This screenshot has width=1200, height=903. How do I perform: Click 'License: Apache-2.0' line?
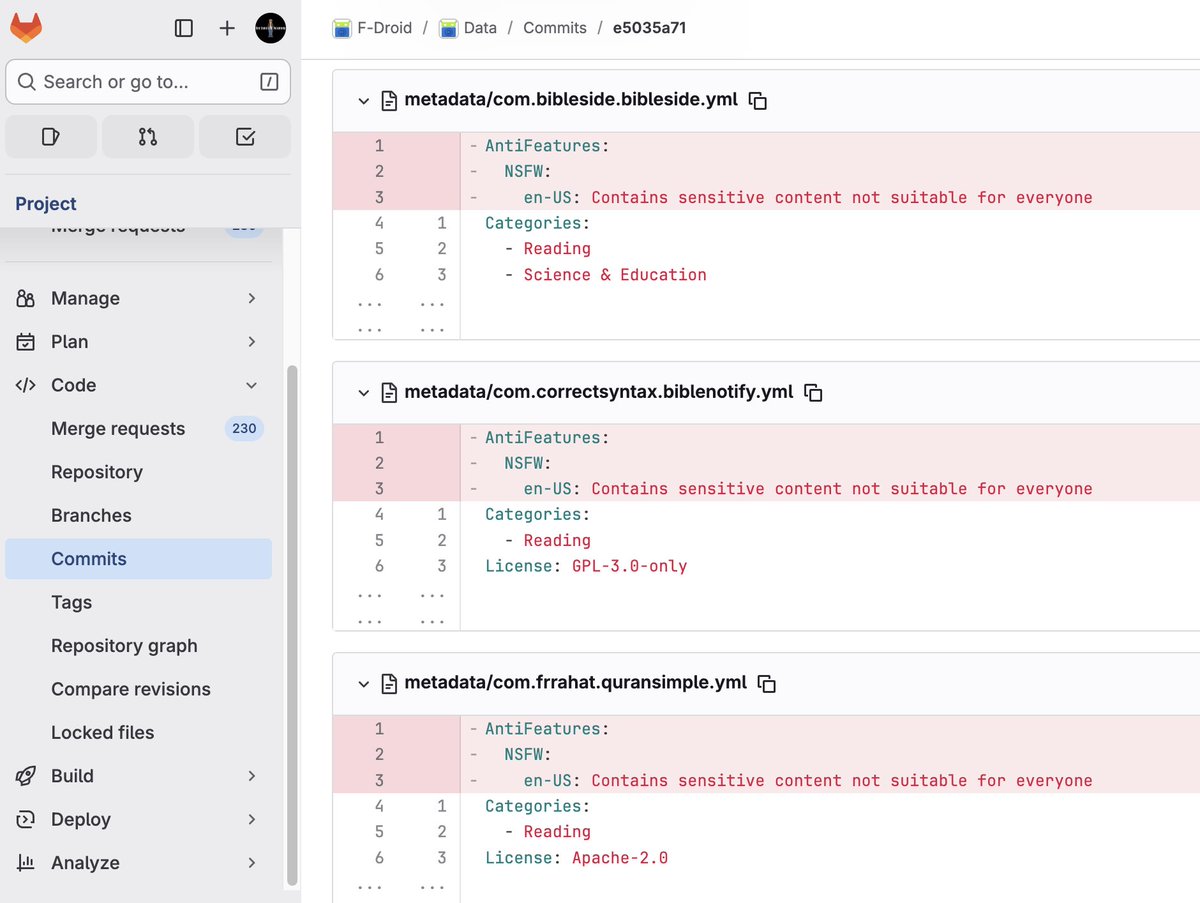click(x=576, y=858)
